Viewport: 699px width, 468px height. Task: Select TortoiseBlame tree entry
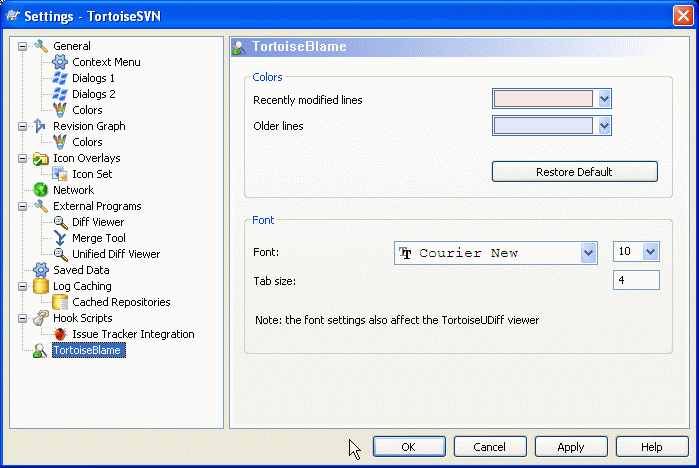pyautogui.click(x=88, y=350)
